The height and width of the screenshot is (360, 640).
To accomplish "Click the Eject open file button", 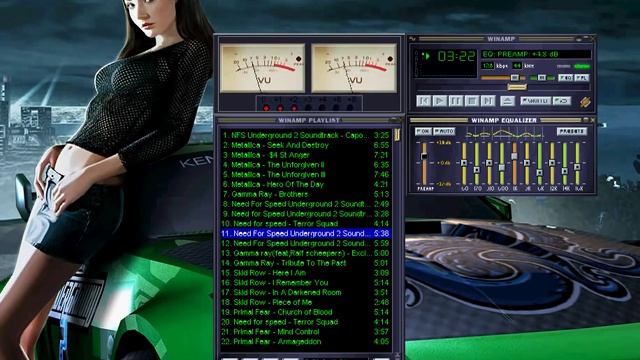I will pyautogui.click(x=507, y=101).
